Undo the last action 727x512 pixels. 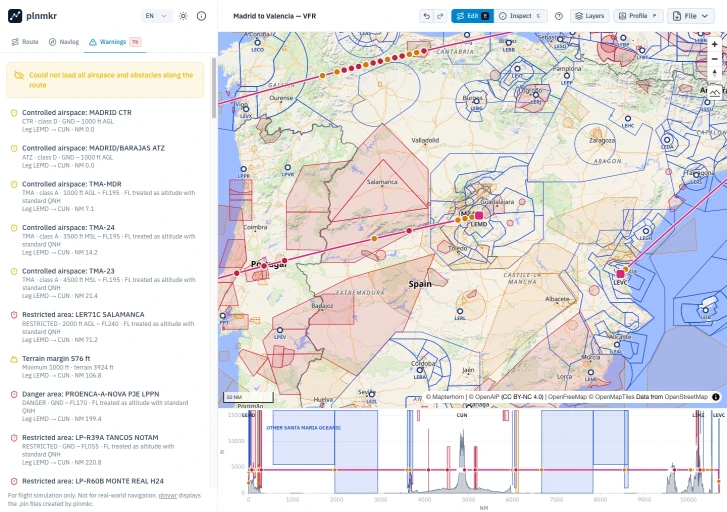(427, 16)
